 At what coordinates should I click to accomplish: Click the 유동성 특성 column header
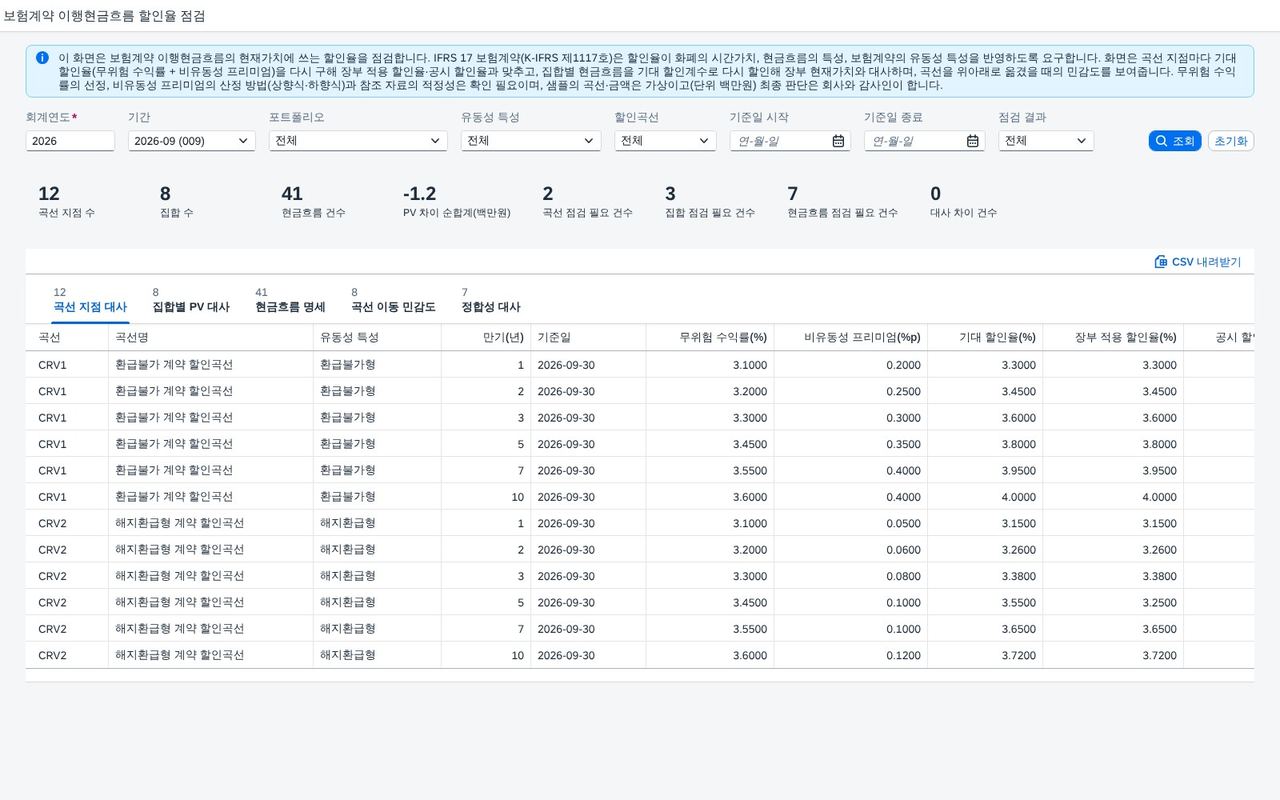point(377,338)
